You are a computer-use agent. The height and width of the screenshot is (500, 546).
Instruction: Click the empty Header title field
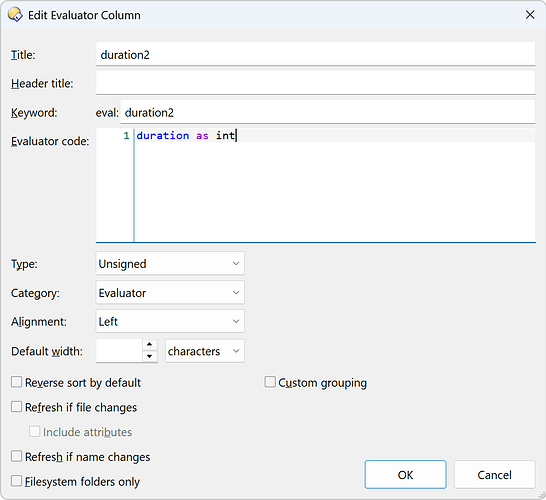(315, 83)
